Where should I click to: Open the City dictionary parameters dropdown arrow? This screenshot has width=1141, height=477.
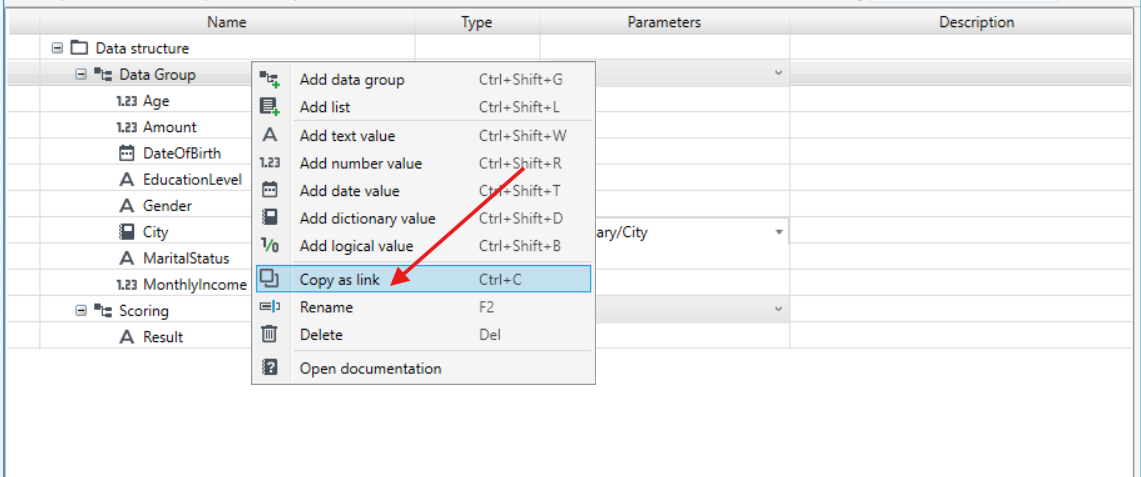coord(779,232)
